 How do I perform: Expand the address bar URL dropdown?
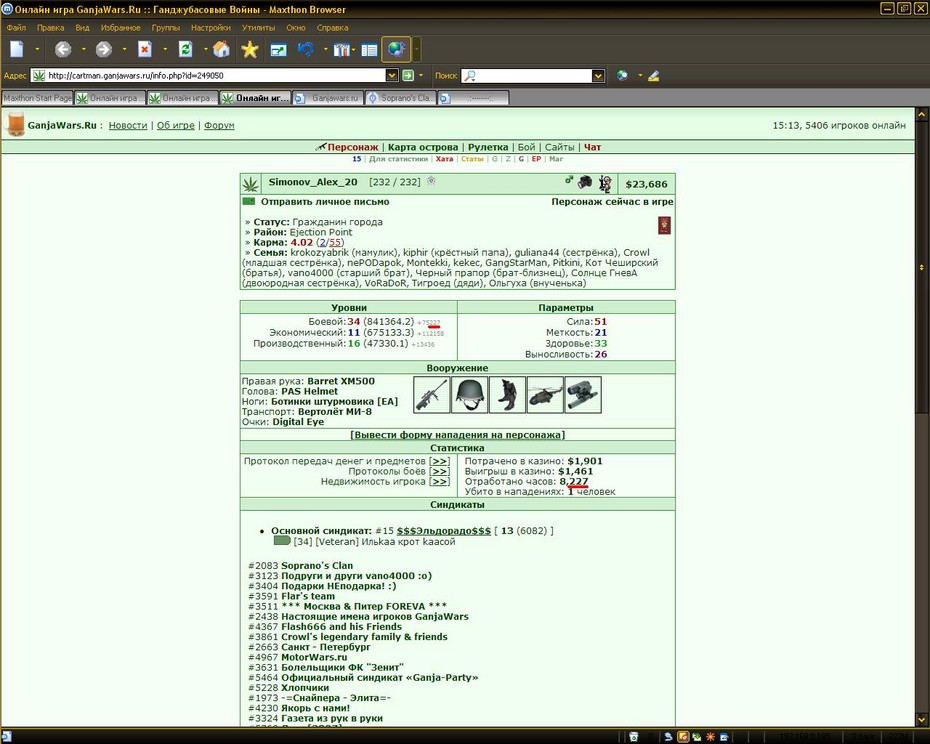click(x=391, y=75)
